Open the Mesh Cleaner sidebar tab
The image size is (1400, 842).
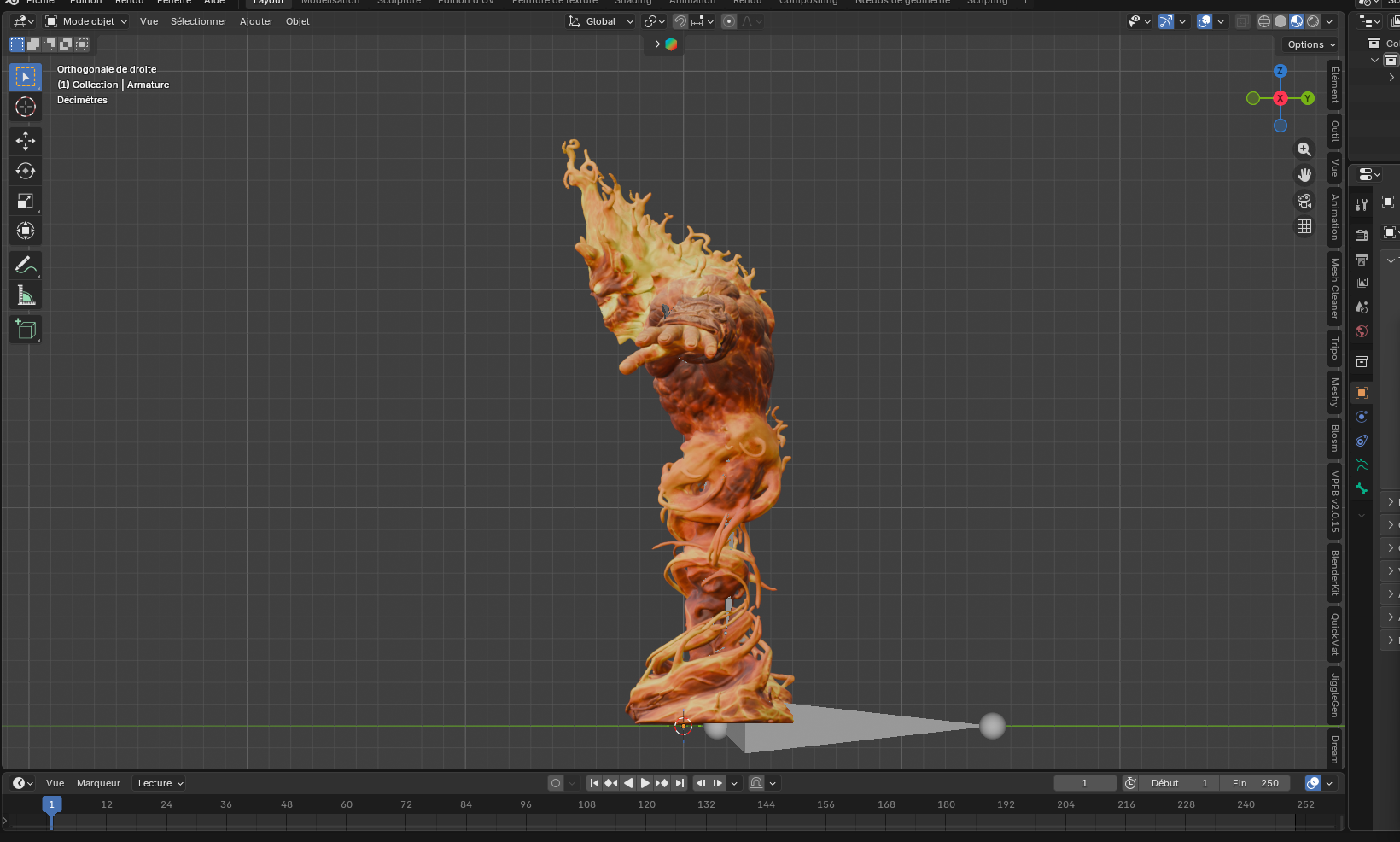click(x=1334, y=289)
